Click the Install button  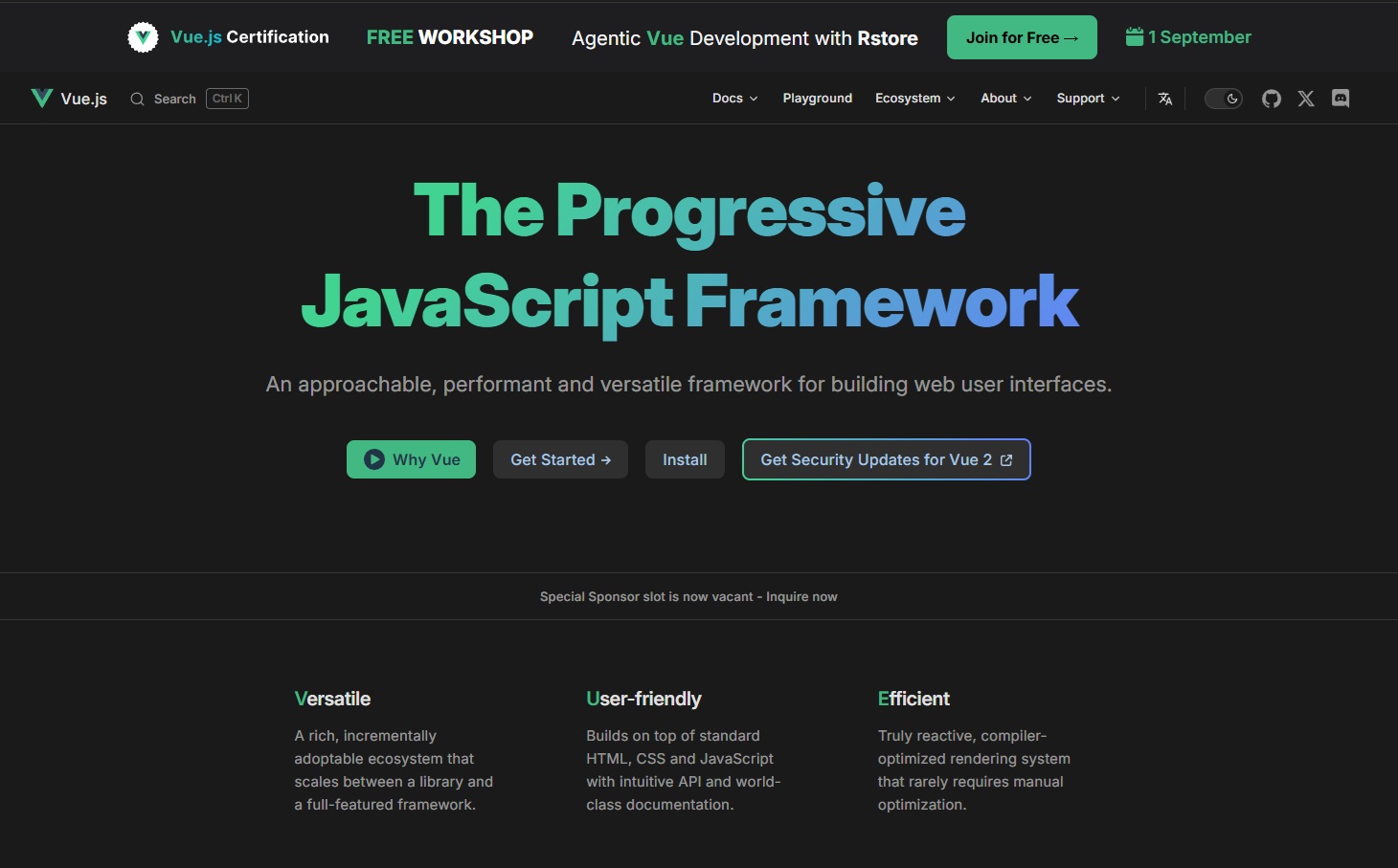click(685, 459)
